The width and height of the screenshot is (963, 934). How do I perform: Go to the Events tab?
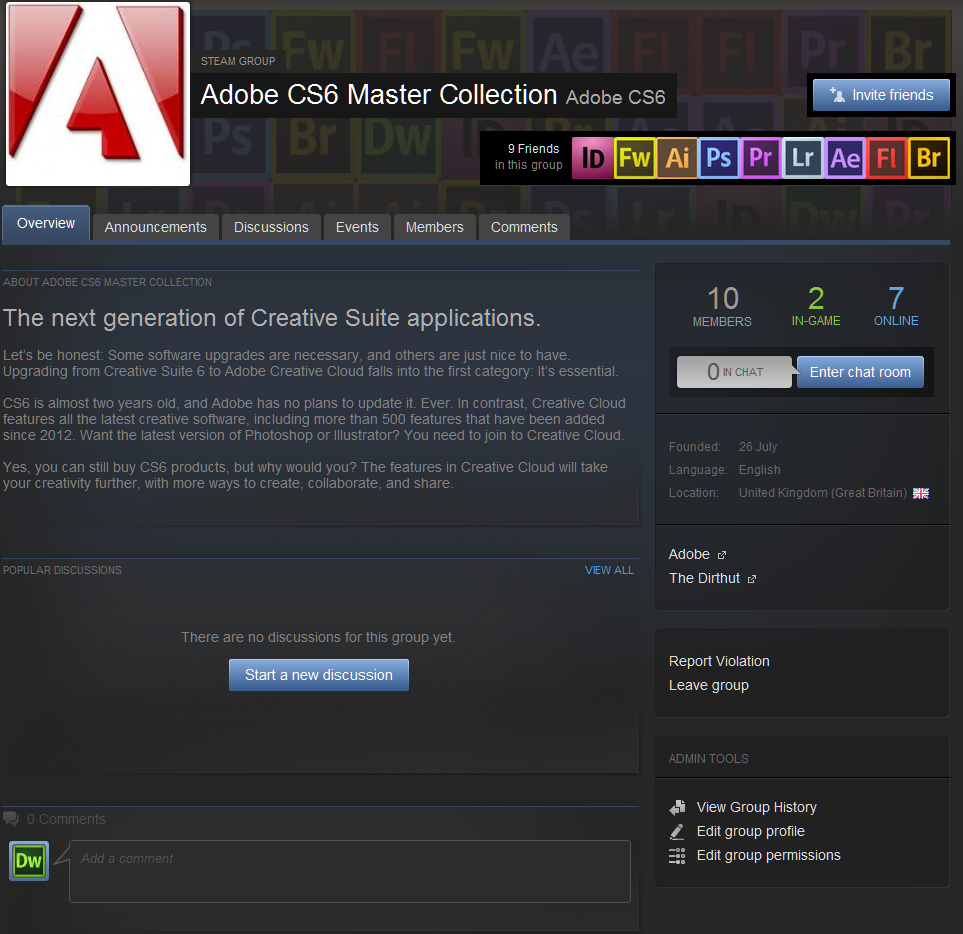(x=357, y=227)
